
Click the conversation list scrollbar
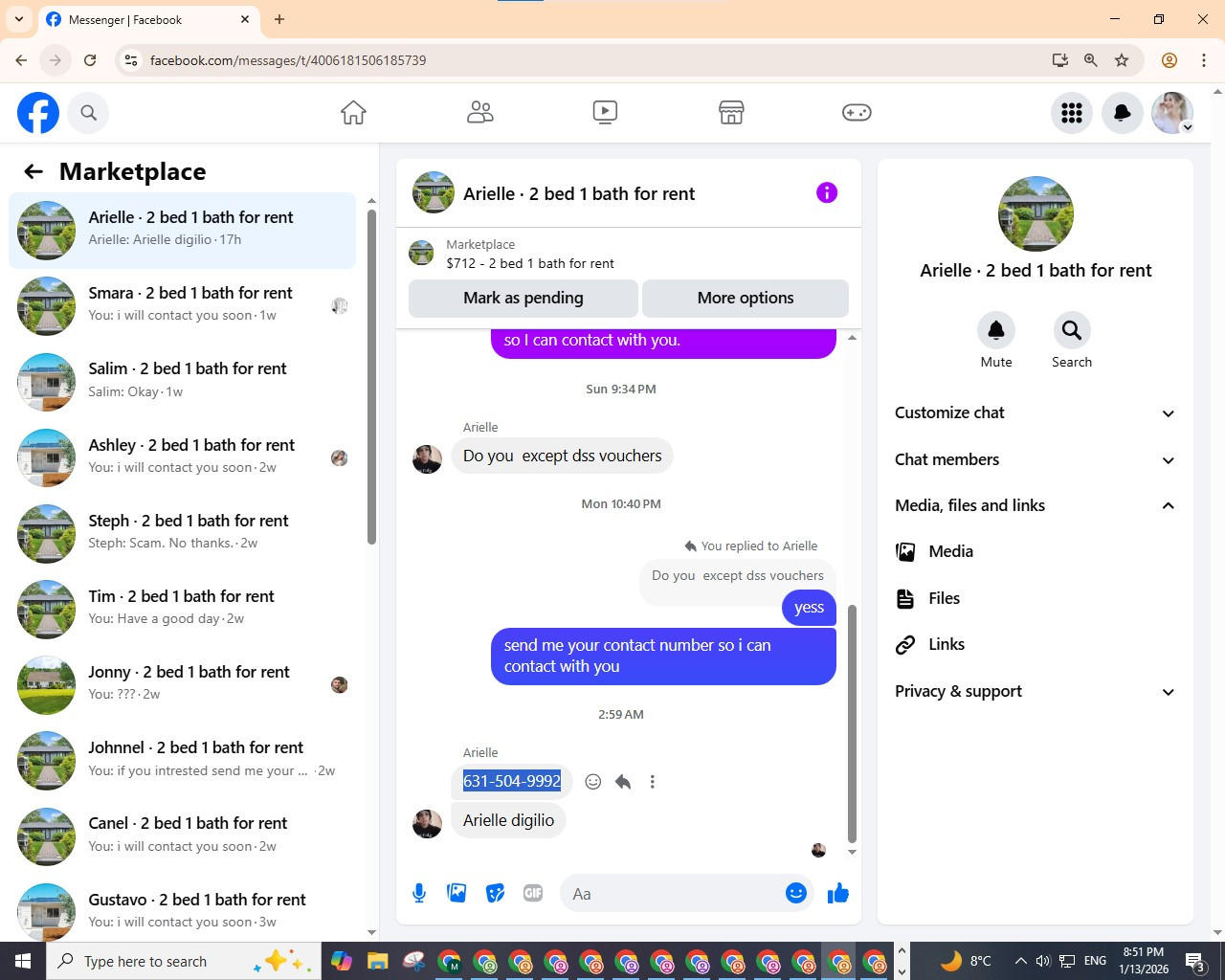(x=371, y=377)
